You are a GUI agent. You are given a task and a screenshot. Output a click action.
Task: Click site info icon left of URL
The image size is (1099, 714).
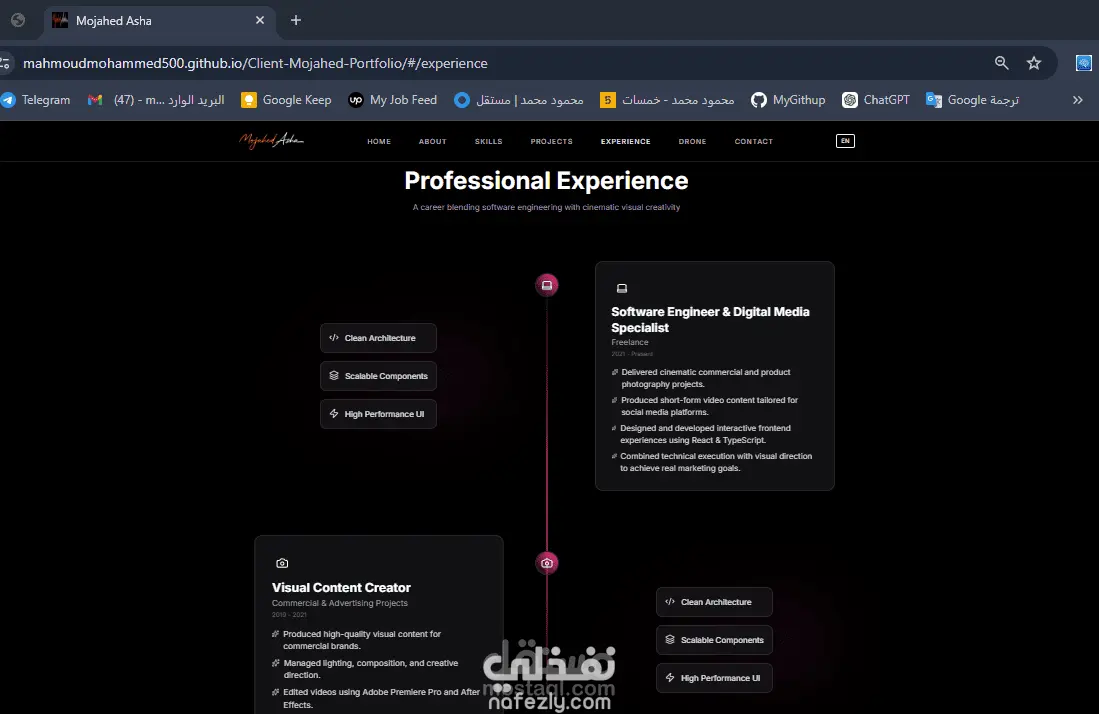point(6,63)
